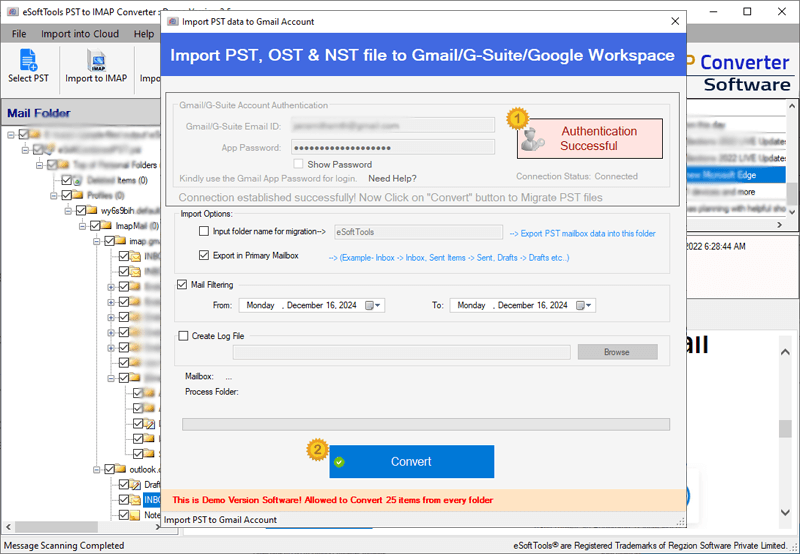Select the Microsoft Edge row in message list
The image size is (800, 554).
736,174
